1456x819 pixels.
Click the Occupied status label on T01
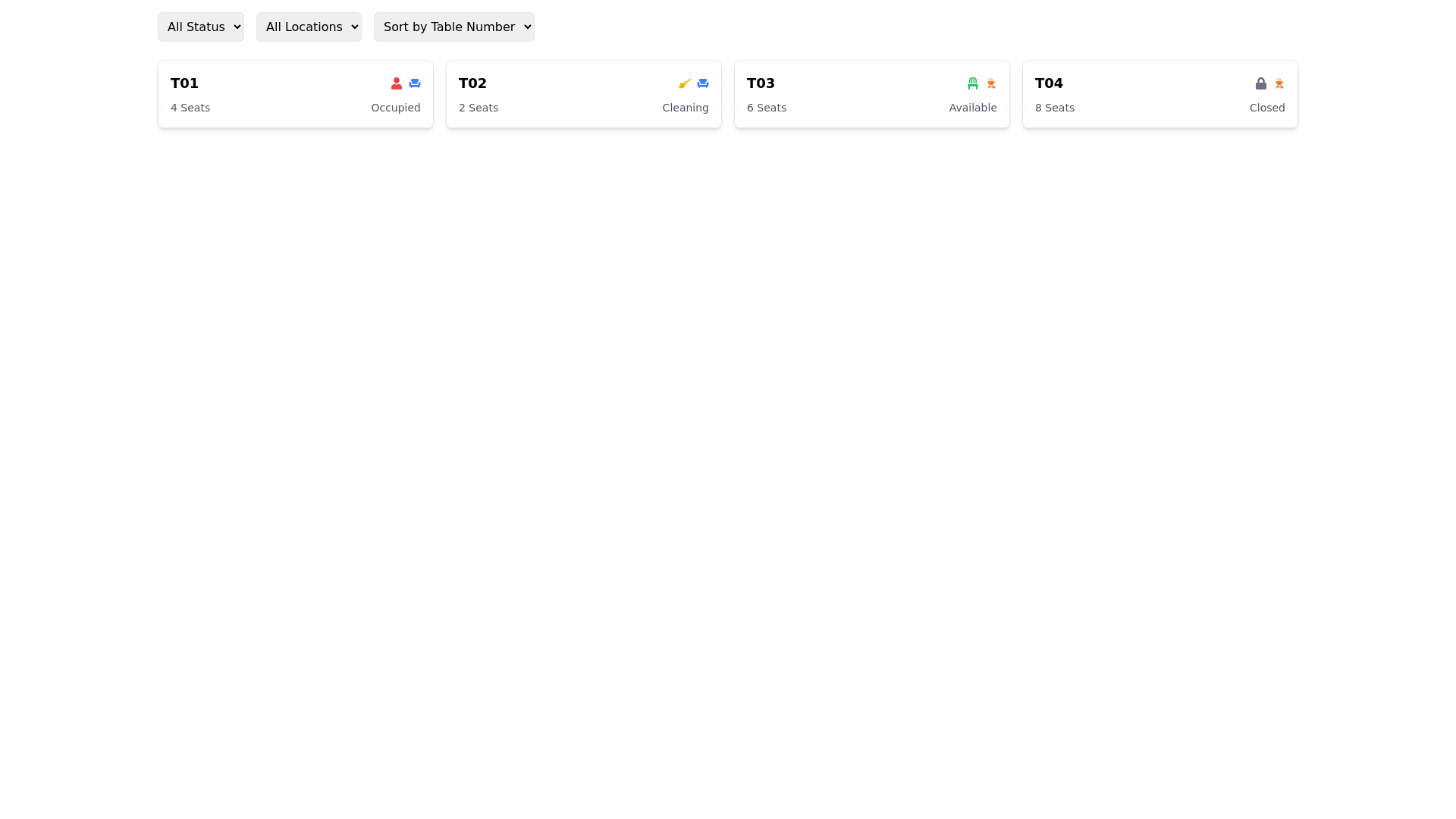(x=395, y=108)
